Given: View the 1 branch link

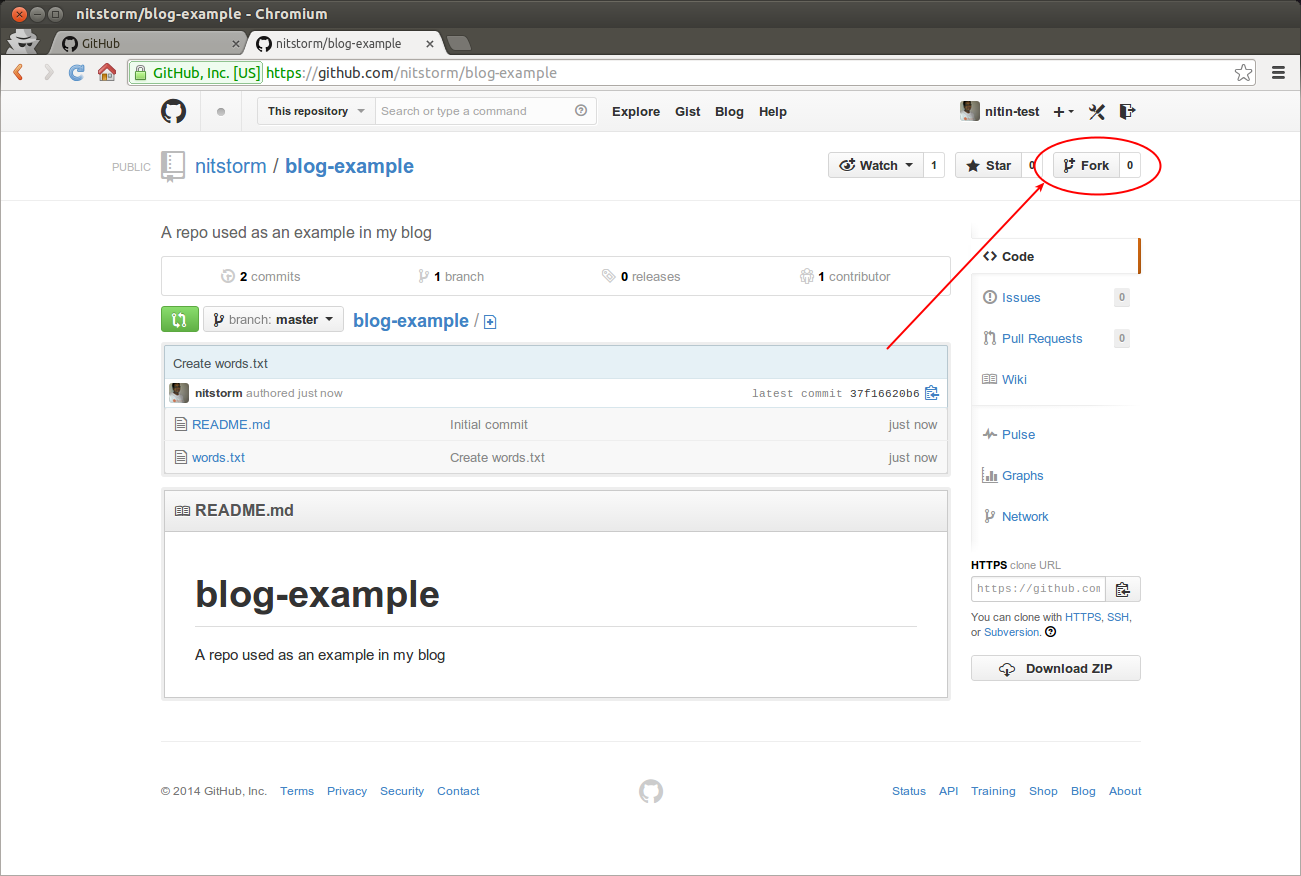Looking at the screenshot, I should 452,277.
